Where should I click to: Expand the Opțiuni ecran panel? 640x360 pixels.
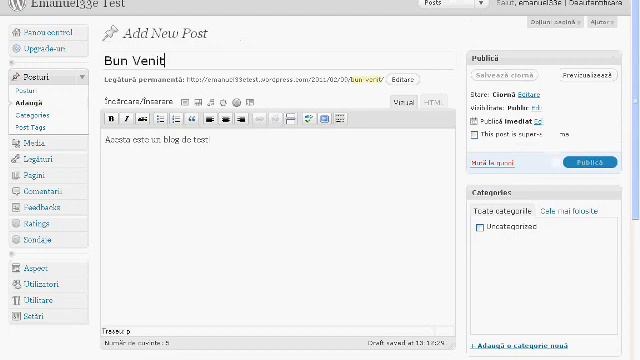555,22
